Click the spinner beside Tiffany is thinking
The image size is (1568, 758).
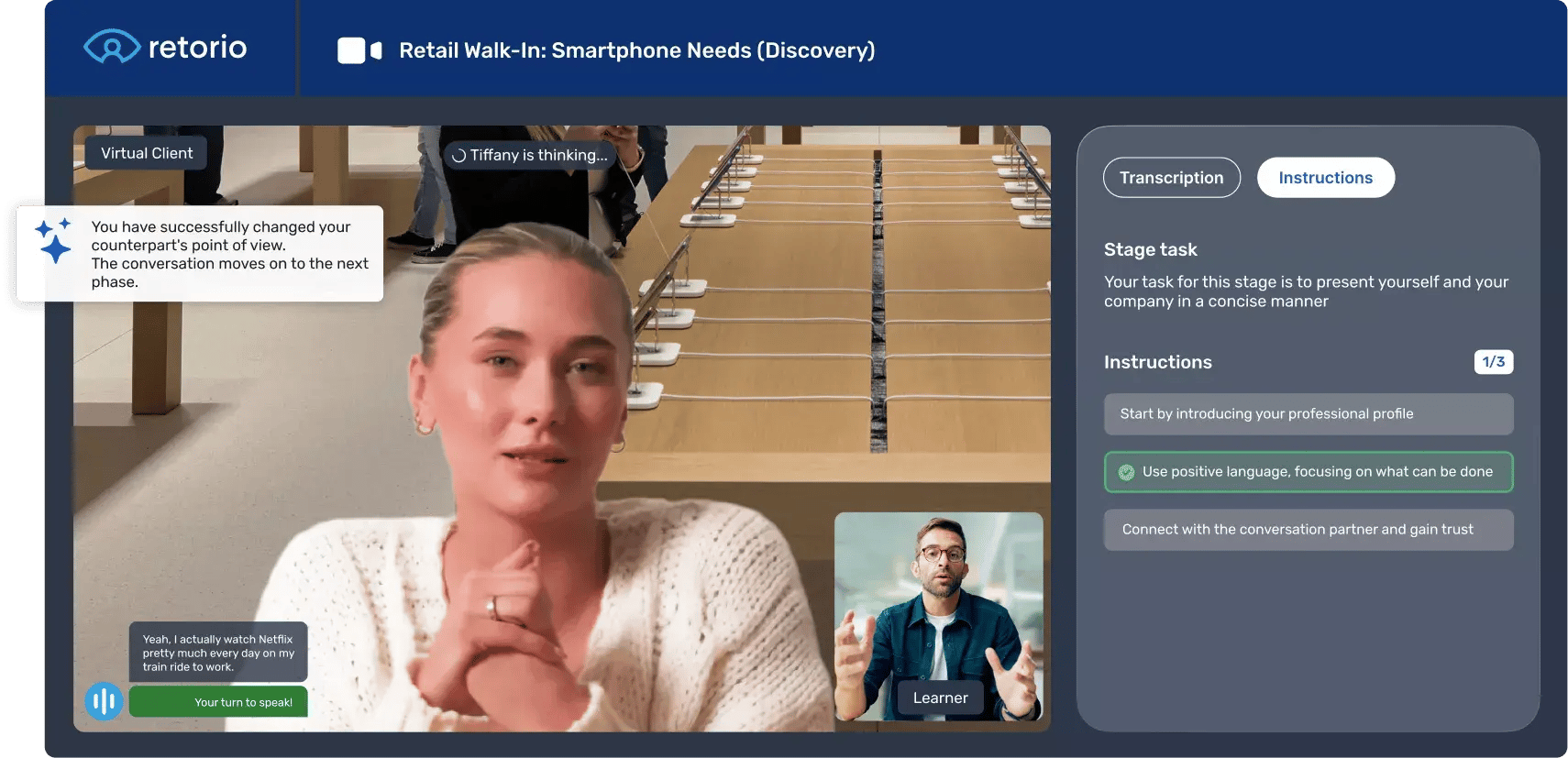458,156
